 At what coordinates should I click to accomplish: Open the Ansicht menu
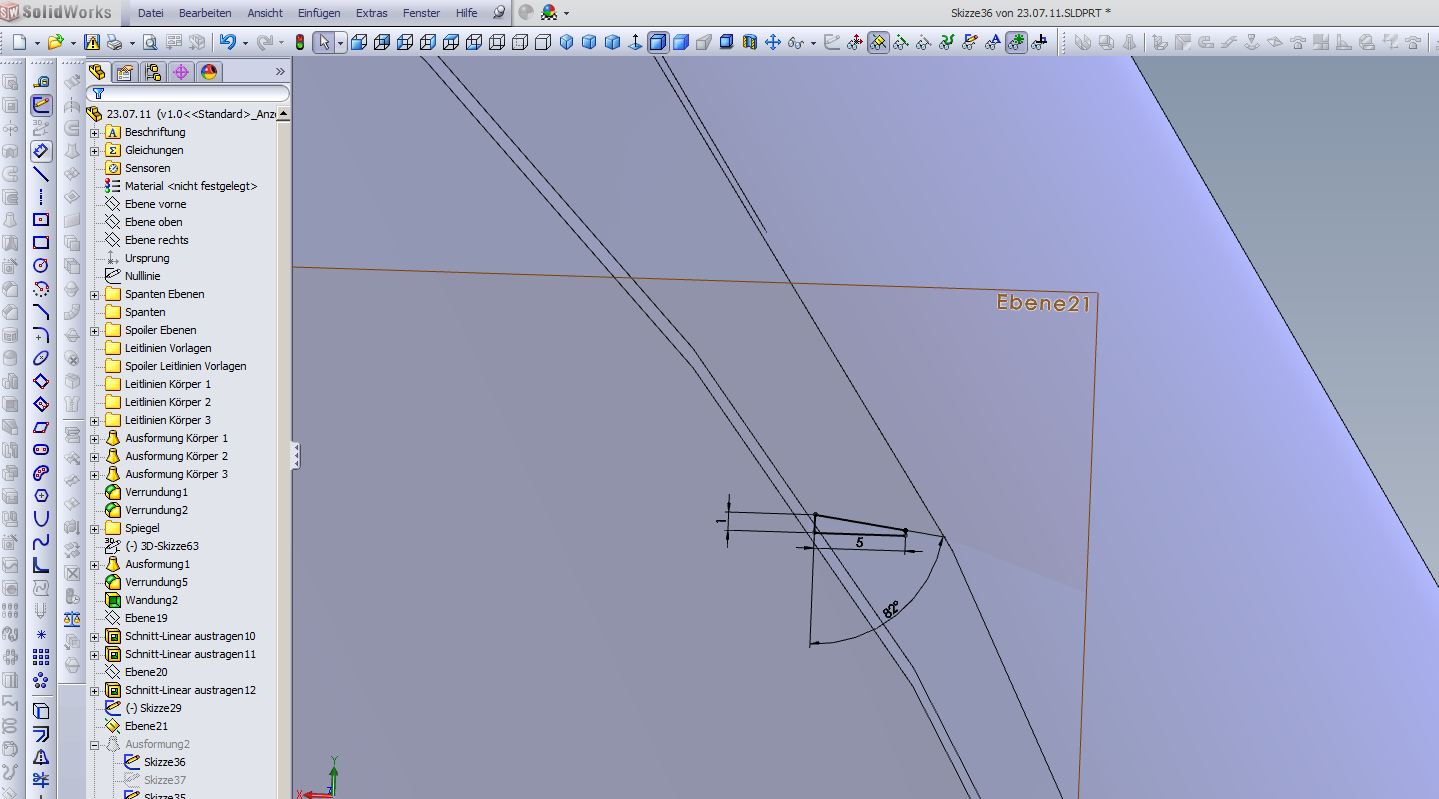click(265, 13)
